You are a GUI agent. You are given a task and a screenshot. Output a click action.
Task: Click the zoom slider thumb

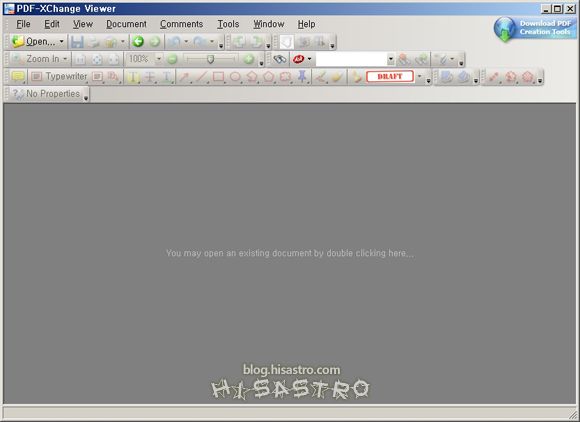(210, 59)
